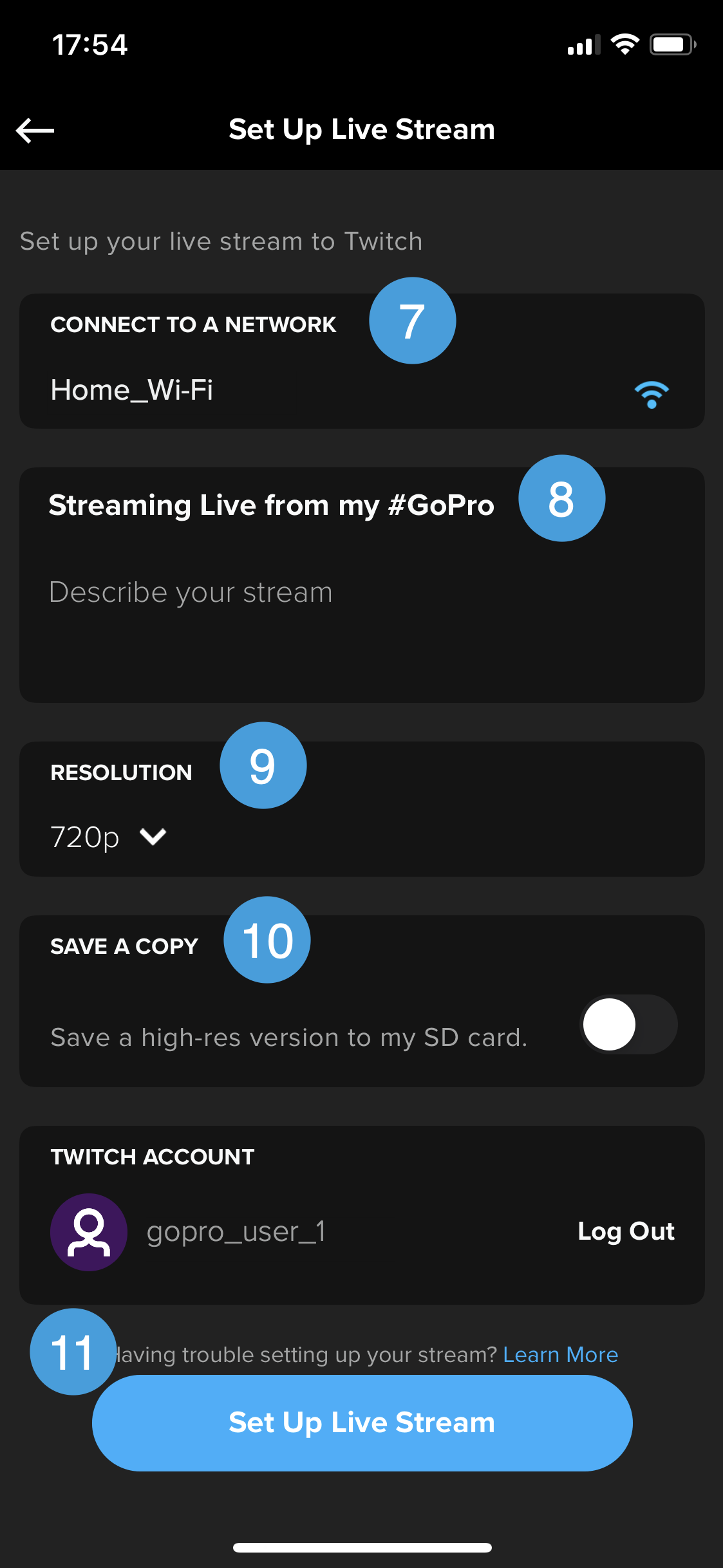Open the 720p resolution dropdown
Image resolution: width=723 pixels, height=1568 pixels.
click(x=108, y=837)
